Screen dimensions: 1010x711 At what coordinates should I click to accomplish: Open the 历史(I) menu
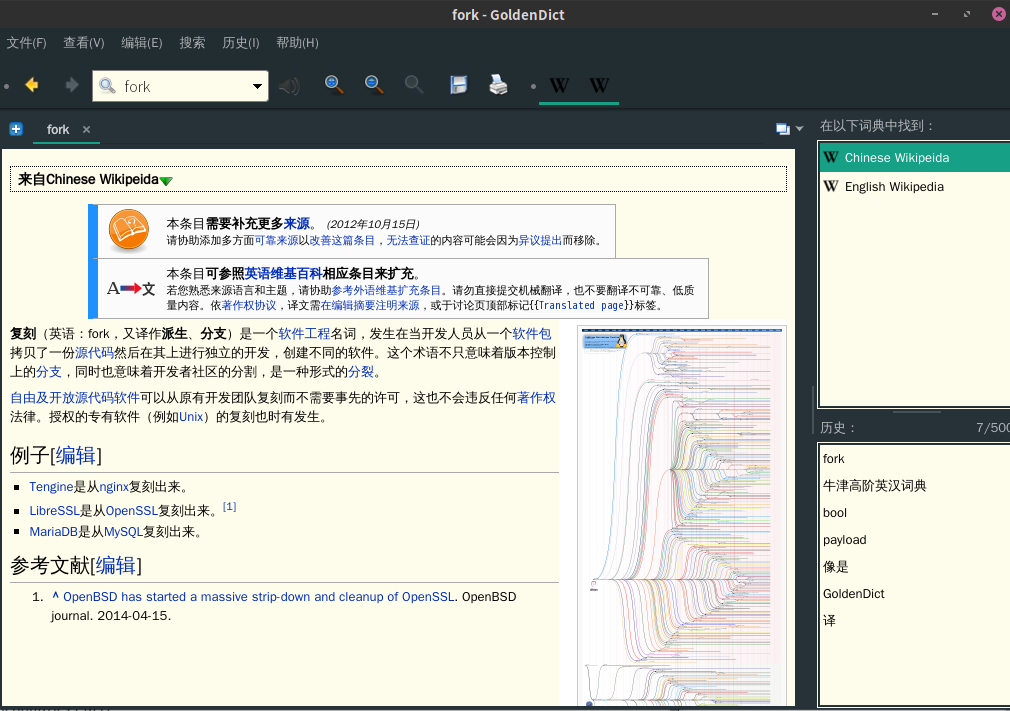point(240,43)
